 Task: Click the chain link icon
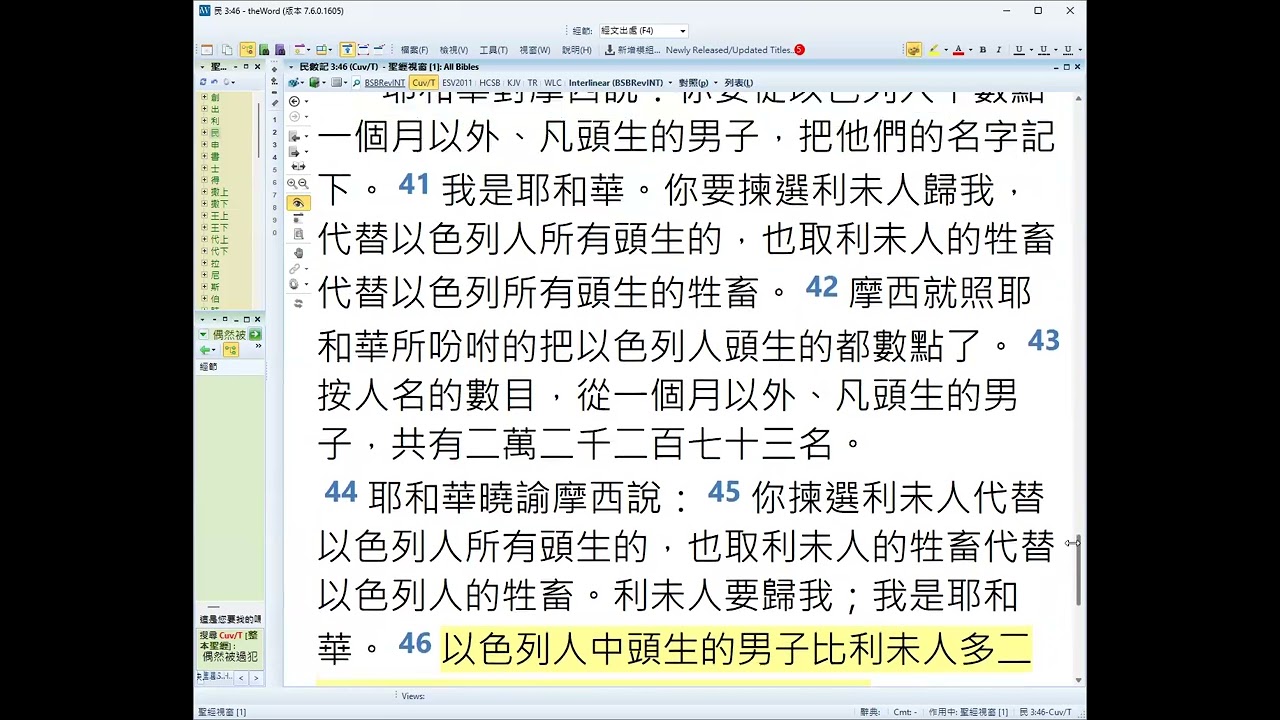pyautogui.click(x=294, y=268)
